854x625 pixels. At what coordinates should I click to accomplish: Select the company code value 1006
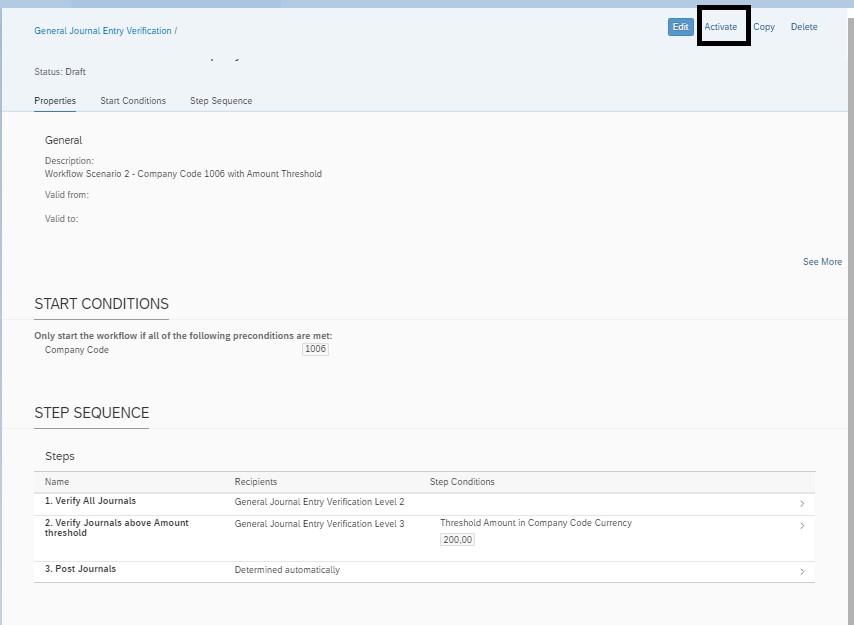315,349
